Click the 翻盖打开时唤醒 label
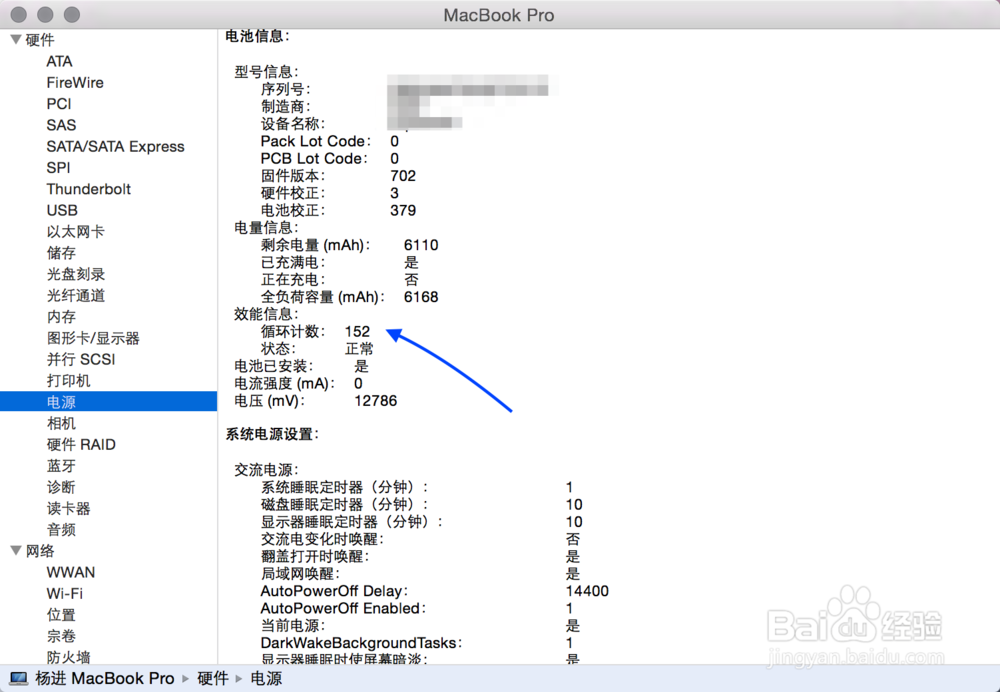The image size is (1000, 692). [x=315, y=556]
